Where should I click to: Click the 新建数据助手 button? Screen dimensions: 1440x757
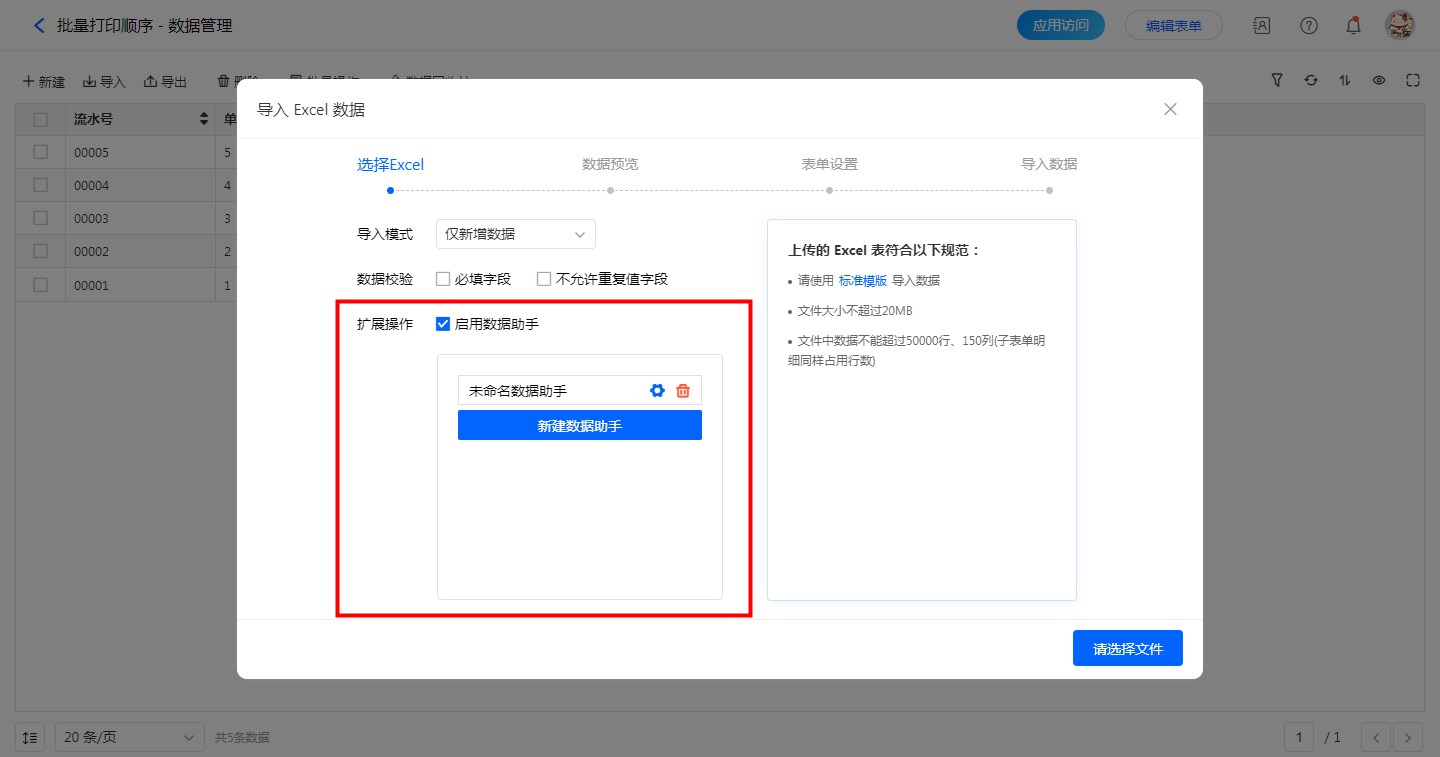(580, 426)
